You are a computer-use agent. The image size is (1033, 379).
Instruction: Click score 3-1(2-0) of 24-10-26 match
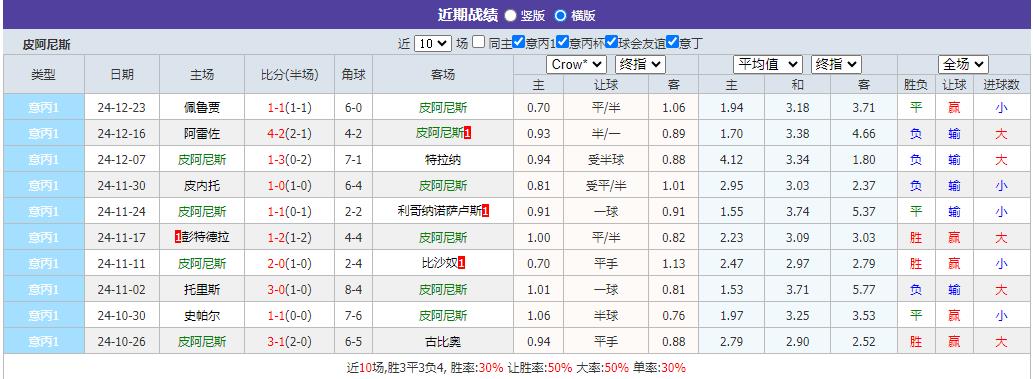(x=290, y=342)
